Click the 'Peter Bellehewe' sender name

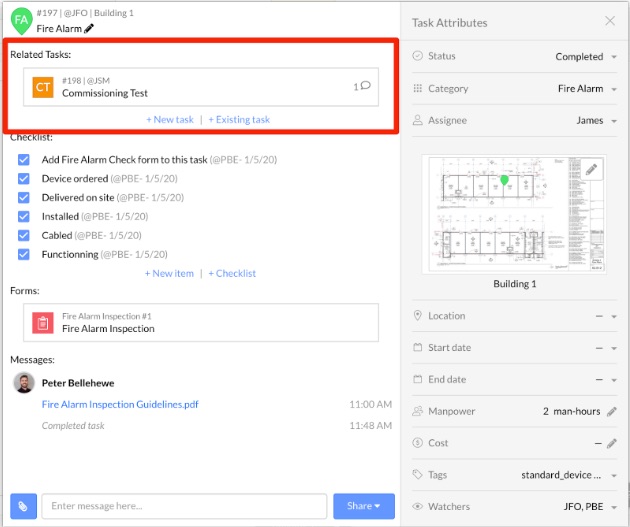(78, 383)
